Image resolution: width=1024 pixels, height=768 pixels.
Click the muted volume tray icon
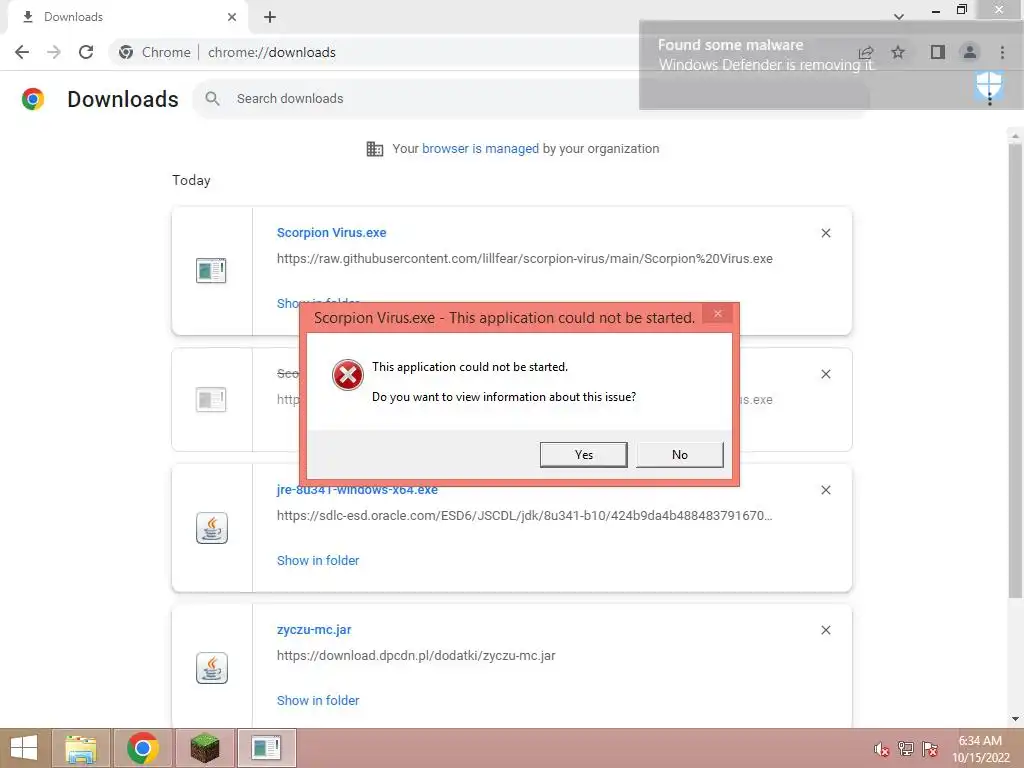(882, 749)
